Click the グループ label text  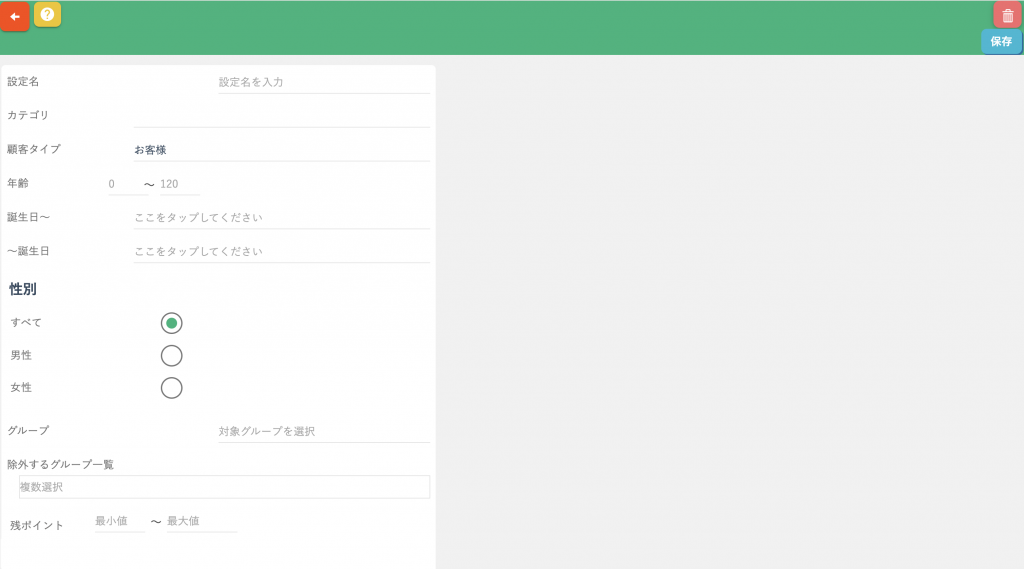pos(28,431)
